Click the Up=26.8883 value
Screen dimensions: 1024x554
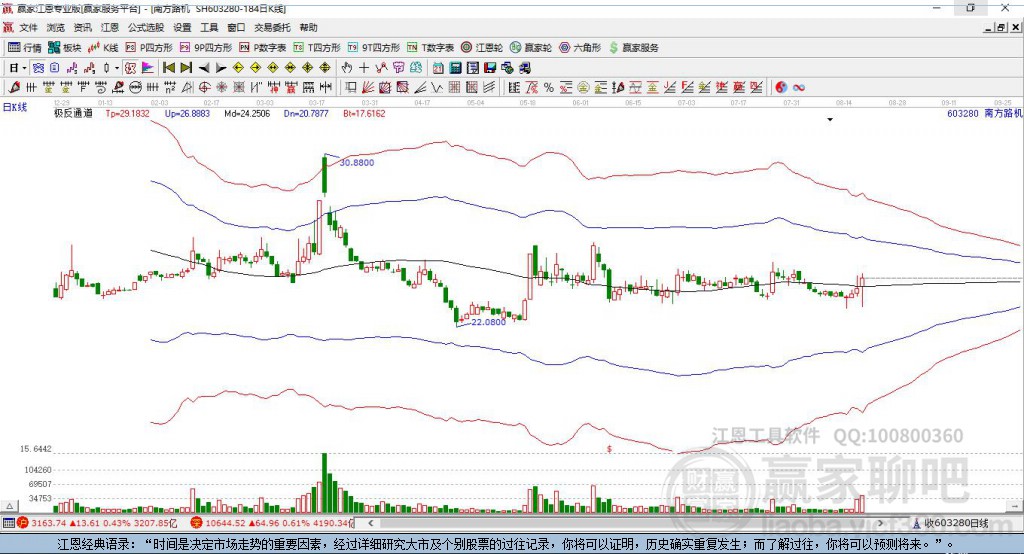coord(187,113)
